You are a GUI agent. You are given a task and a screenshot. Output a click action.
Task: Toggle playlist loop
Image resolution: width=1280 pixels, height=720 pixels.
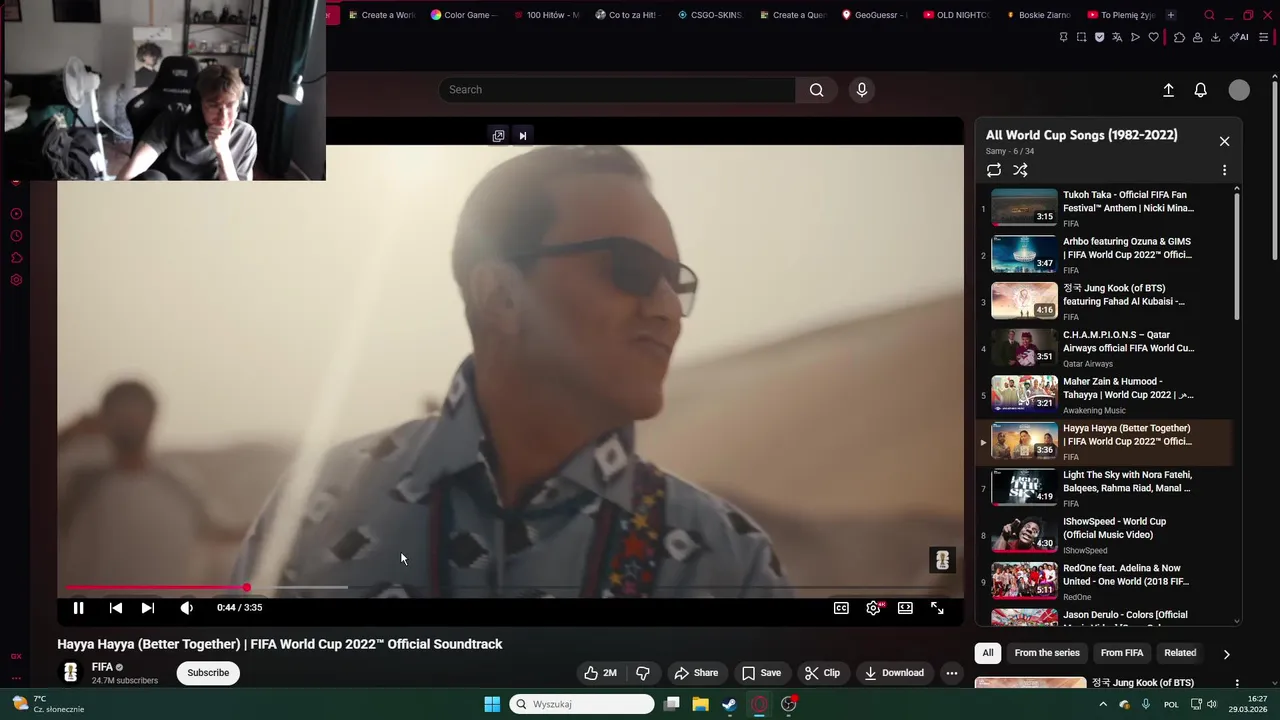[993, 171]
